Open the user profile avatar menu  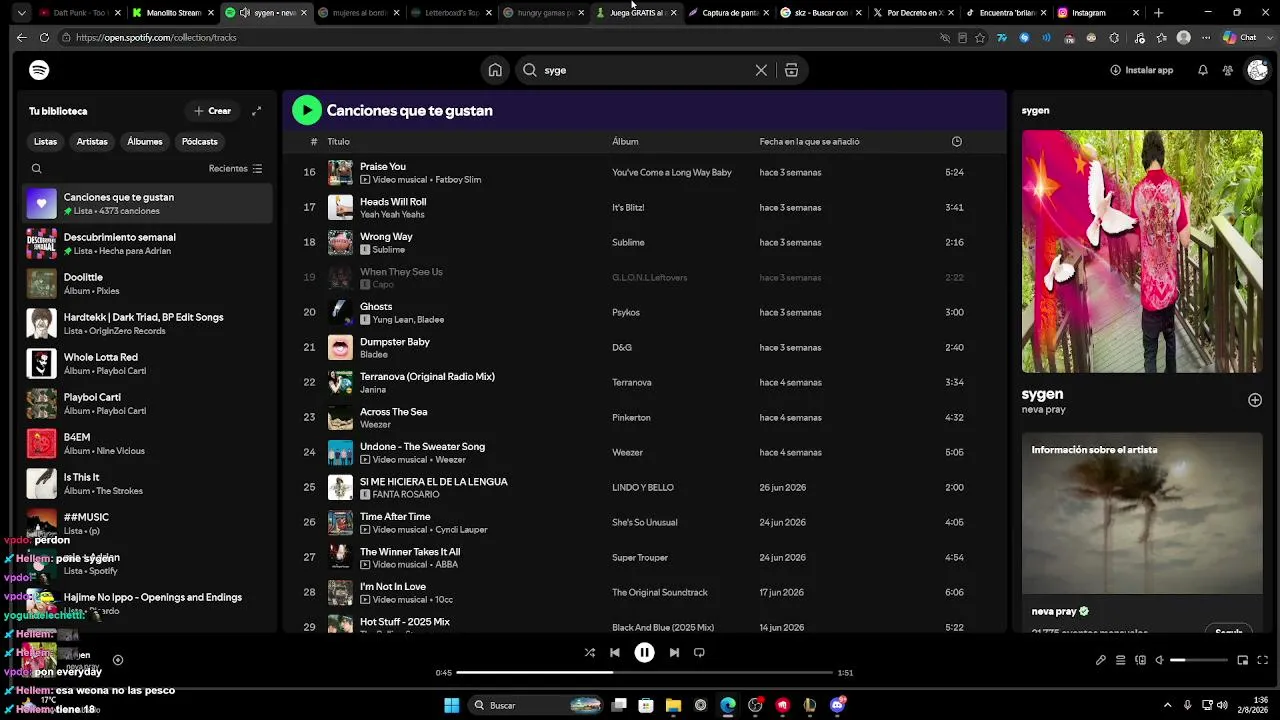pyautogui.click(x=1257, y=70)
